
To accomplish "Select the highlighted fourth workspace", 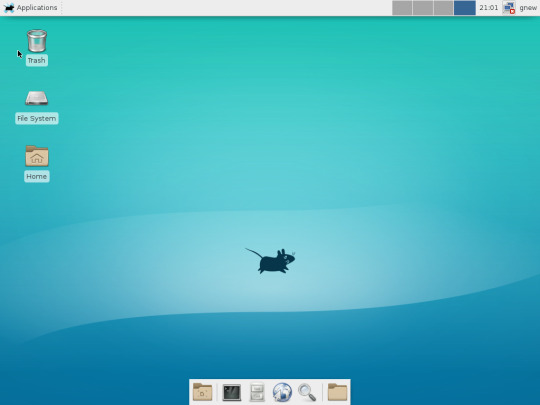I will click(x=465, y=8).
